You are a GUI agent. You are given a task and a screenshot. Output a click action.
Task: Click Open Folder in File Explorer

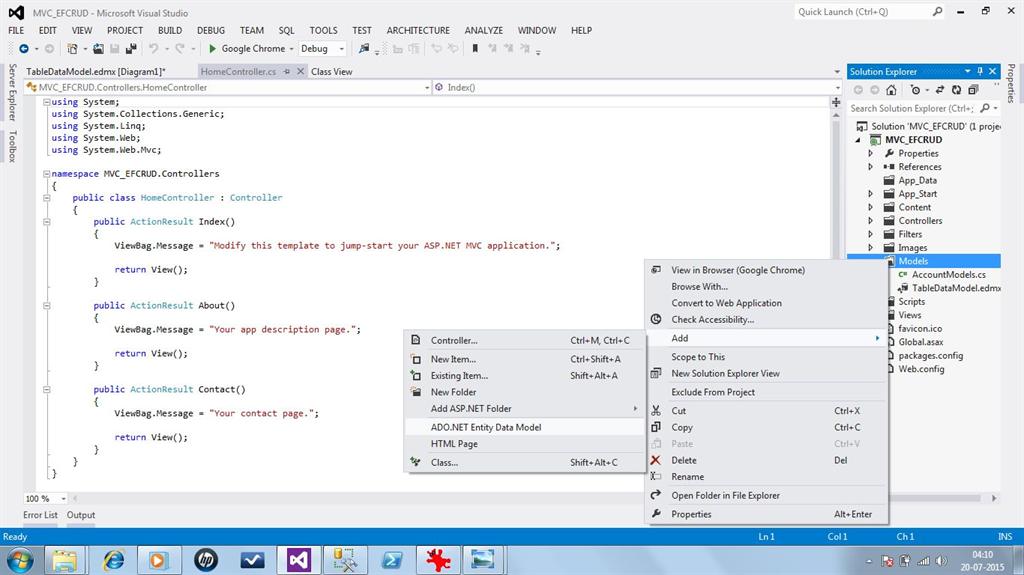767,495
